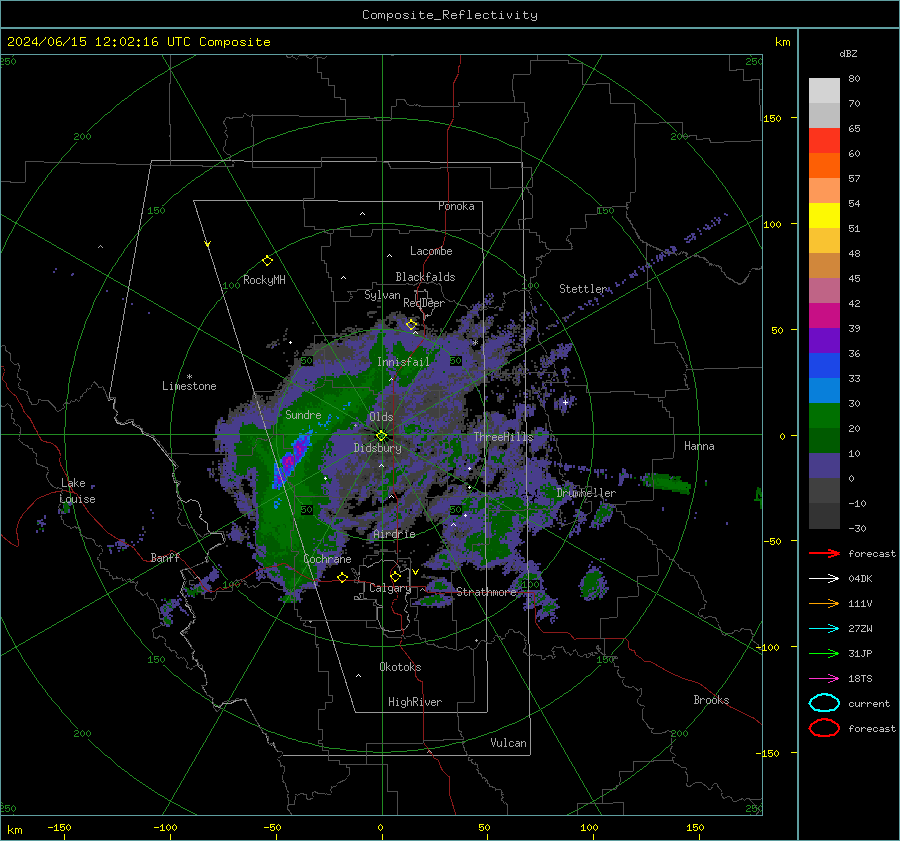This screenshot has height=841, width=900.
Task: Click the red forecast ellipse icon
Action: [x=824, y=728]
